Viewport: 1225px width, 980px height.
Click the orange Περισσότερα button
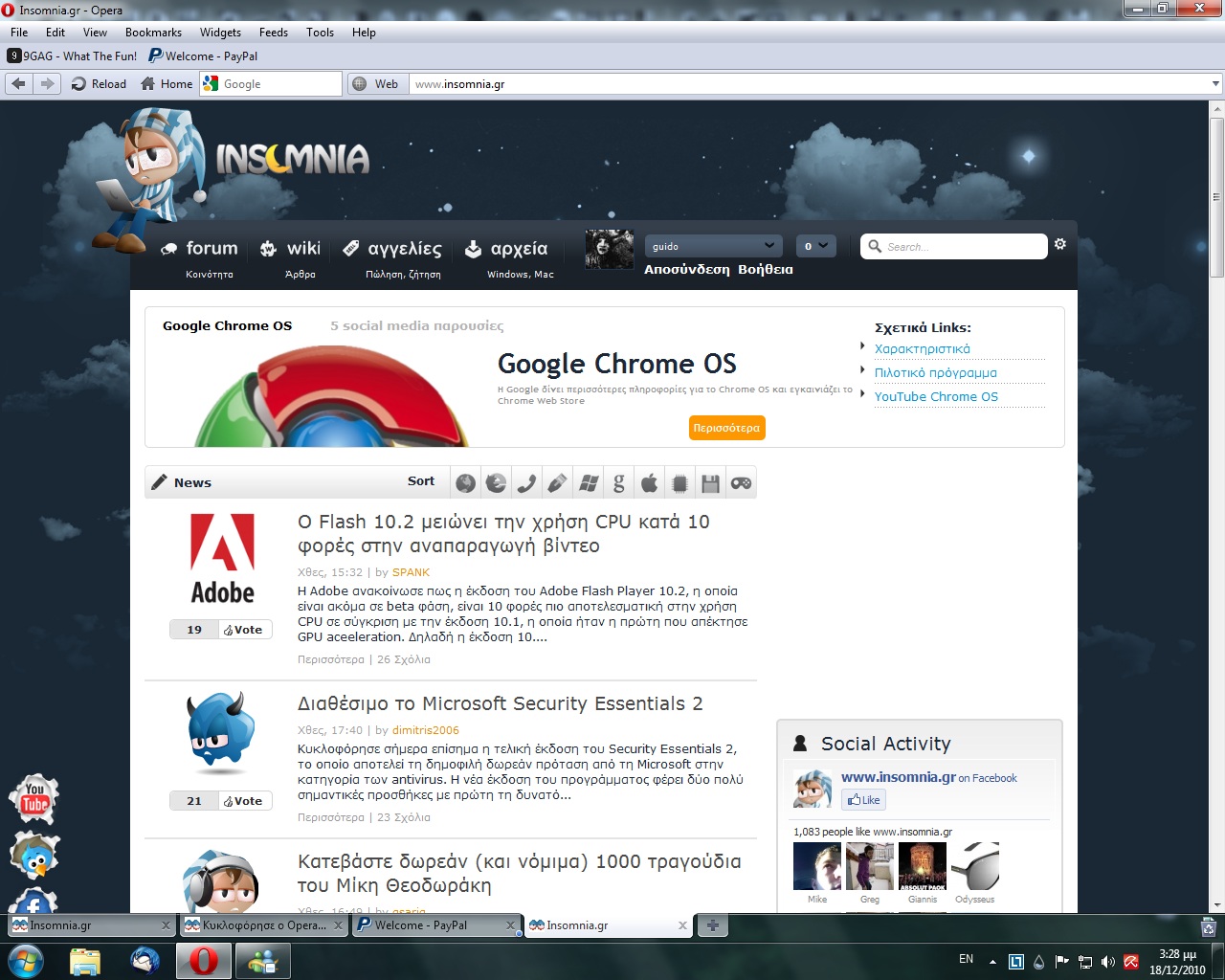[726, 428]
